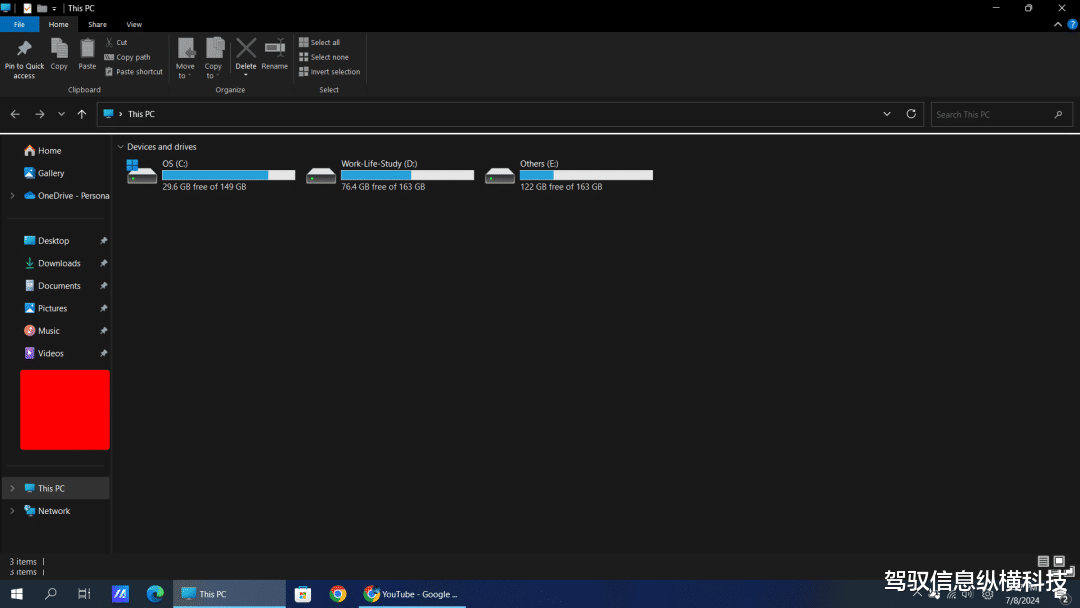
Task: Open the recent locations dropdown arrow
Action: tap(61, 114)
